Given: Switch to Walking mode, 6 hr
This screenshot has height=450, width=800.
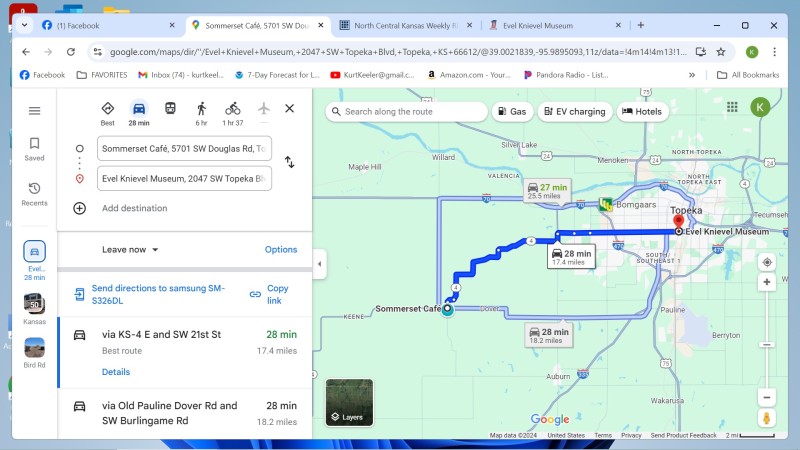Looking at the screenshot, I should click(202, 113).
